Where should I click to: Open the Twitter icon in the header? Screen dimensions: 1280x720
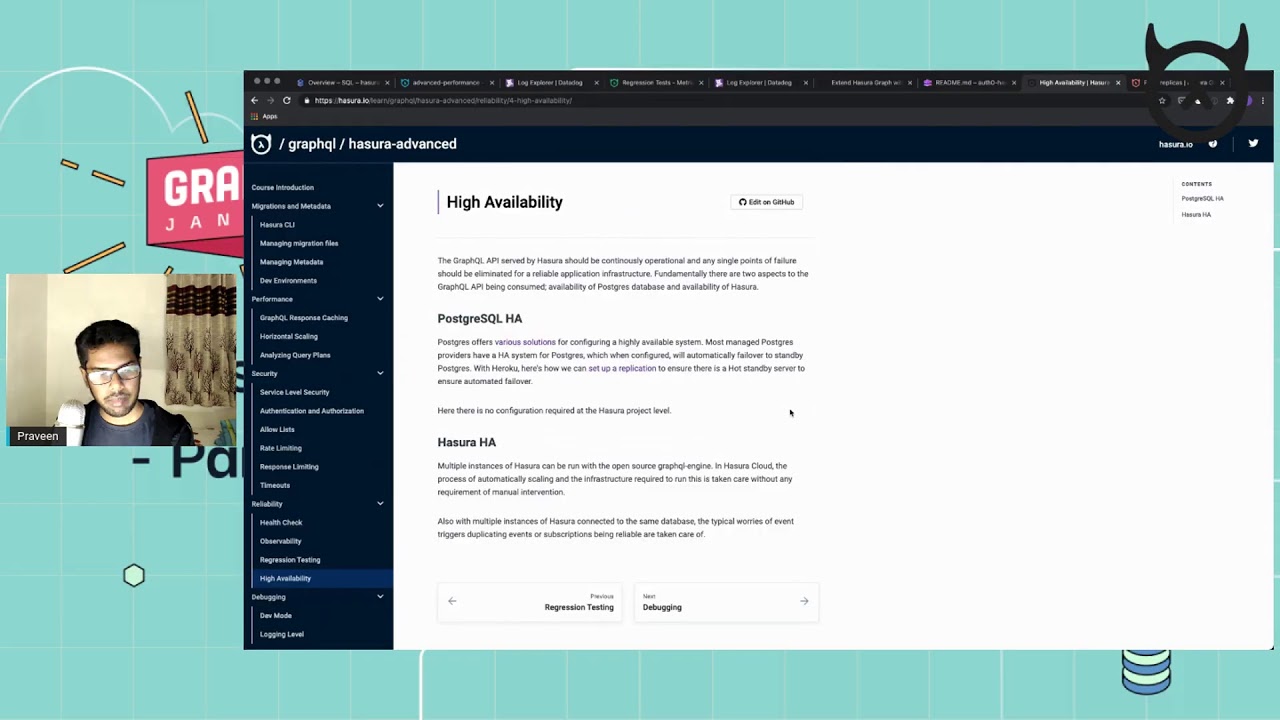pos(1253,144)
